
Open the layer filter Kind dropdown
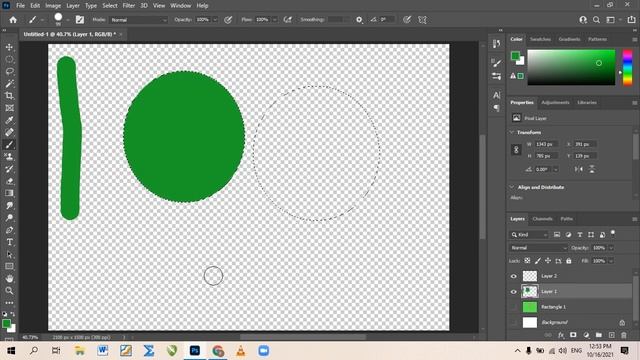pos(529,235)
